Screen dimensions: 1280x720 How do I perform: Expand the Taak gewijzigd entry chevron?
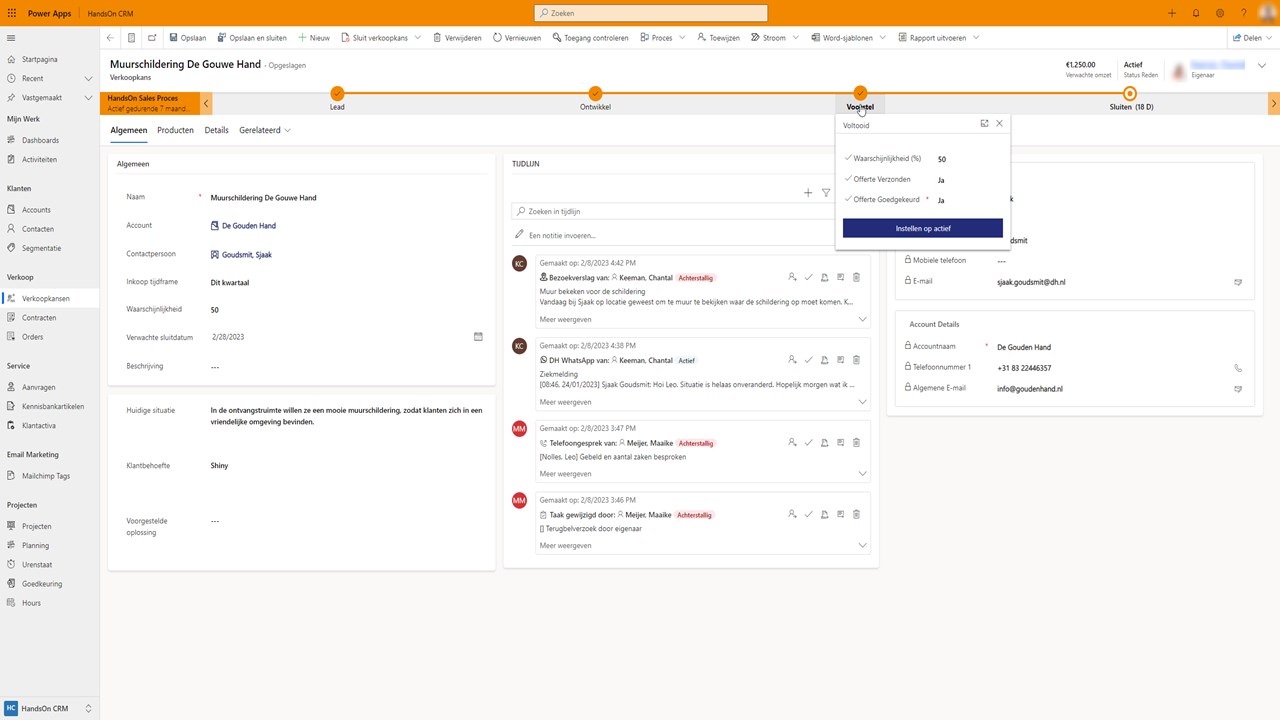click(862, 546)
